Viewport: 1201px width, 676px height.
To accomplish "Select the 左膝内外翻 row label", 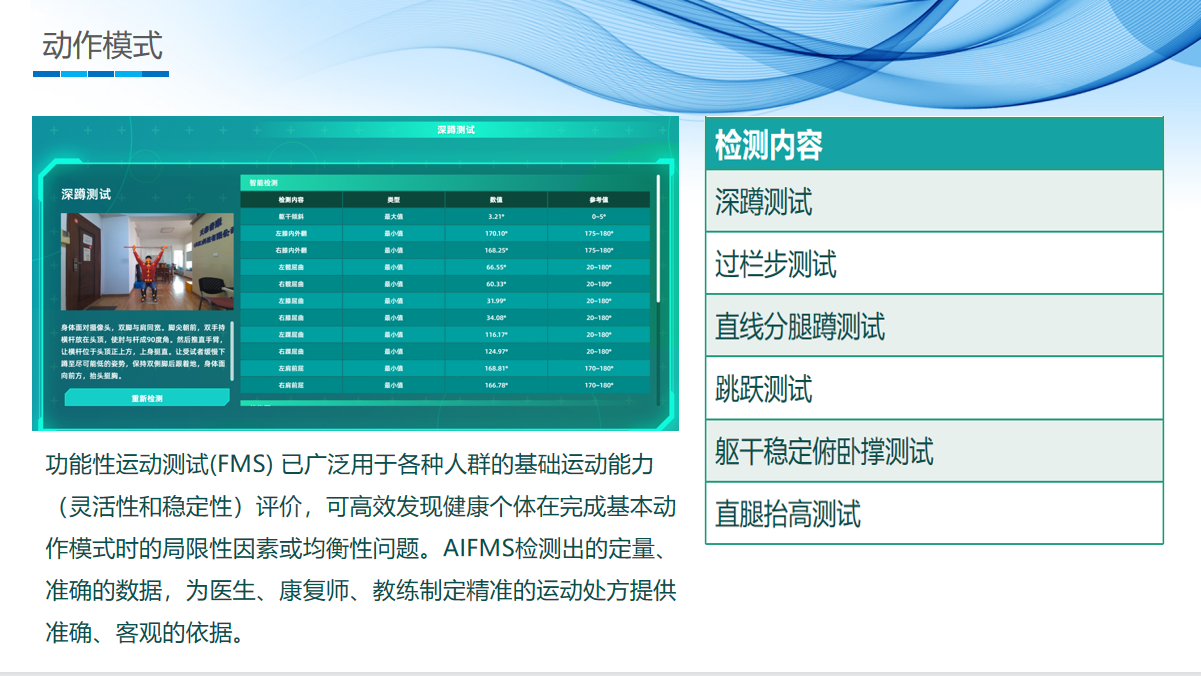I will [291, 233].
